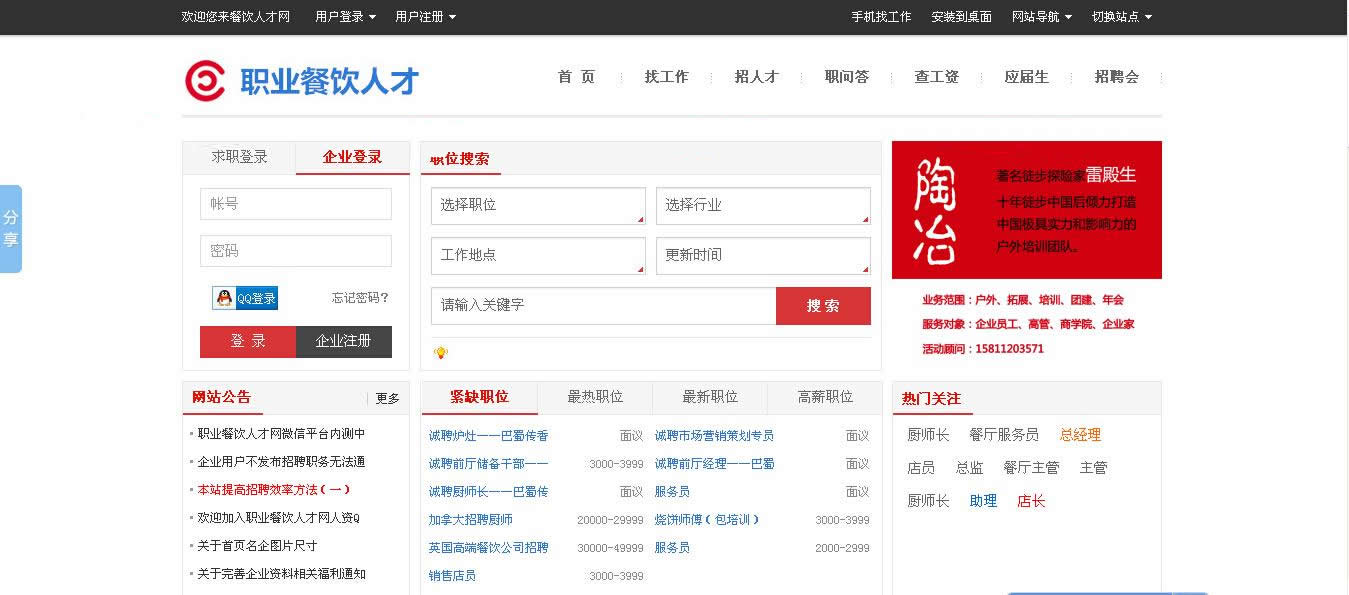Open job listing 销售店员
The width and height of the screenshot is (1349, 595).
(452, 576)
